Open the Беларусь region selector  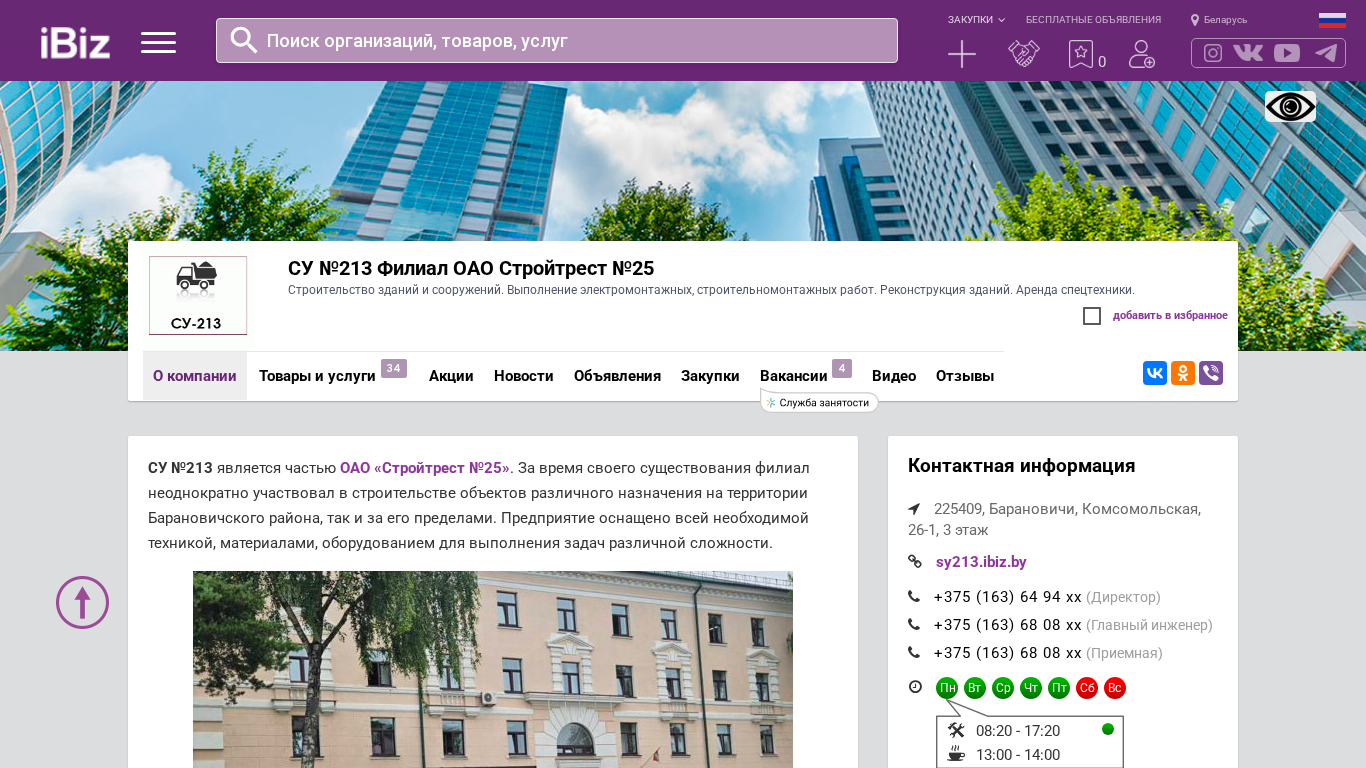click(x=1225, y=20)
